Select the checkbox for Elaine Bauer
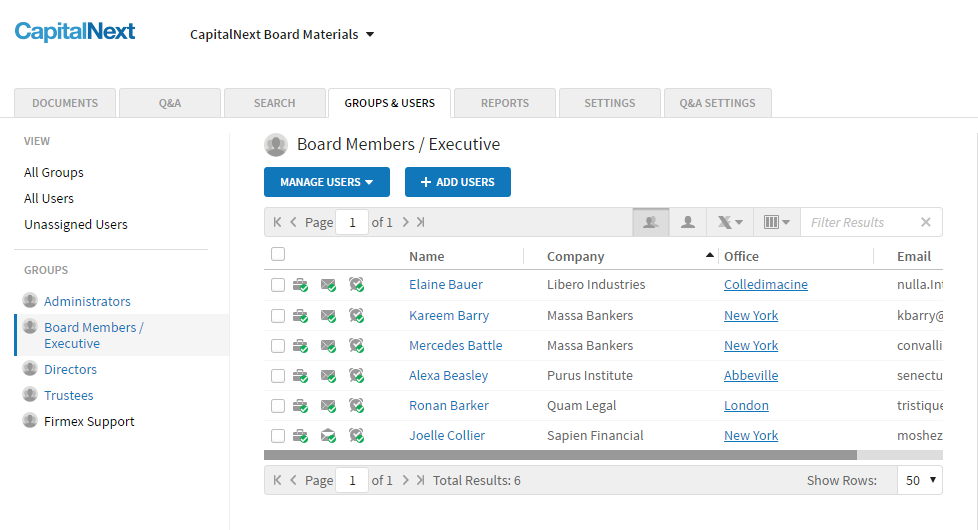978x530 pixels. pos(278,285)
